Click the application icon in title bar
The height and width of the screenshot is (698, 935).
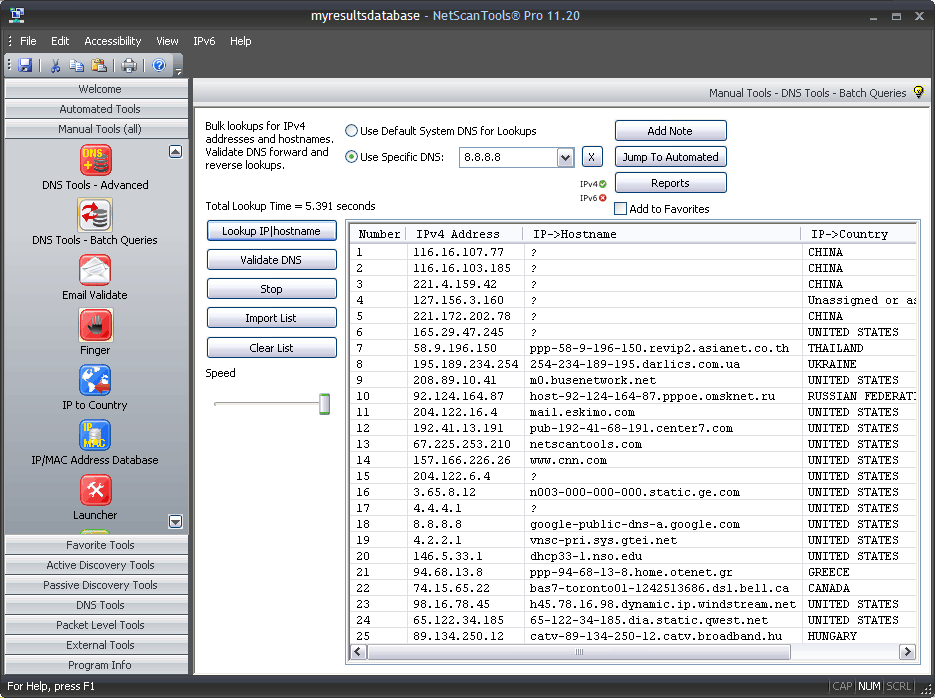pyautogui.click(x=17, y=15)
